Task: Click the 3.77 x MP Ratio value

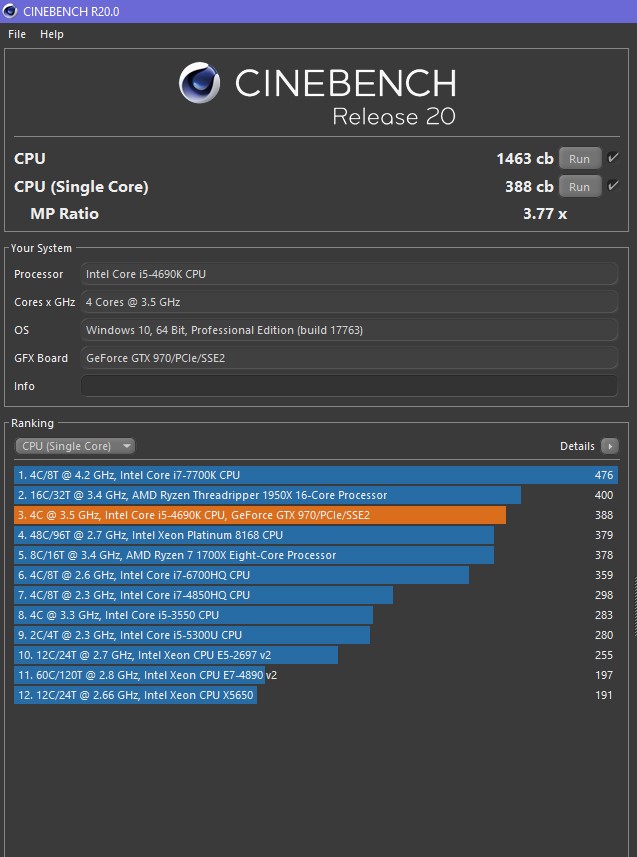Action: [545, 214]
